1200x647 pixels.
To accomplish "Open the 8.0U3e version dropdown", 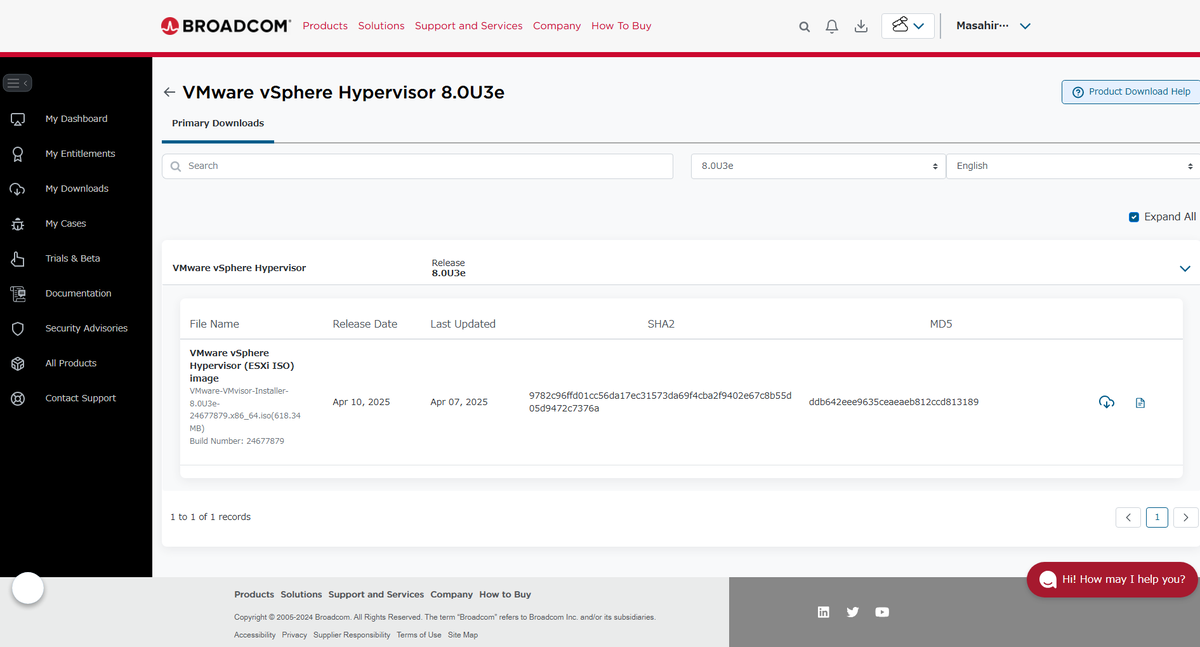I will click(818, 166).
